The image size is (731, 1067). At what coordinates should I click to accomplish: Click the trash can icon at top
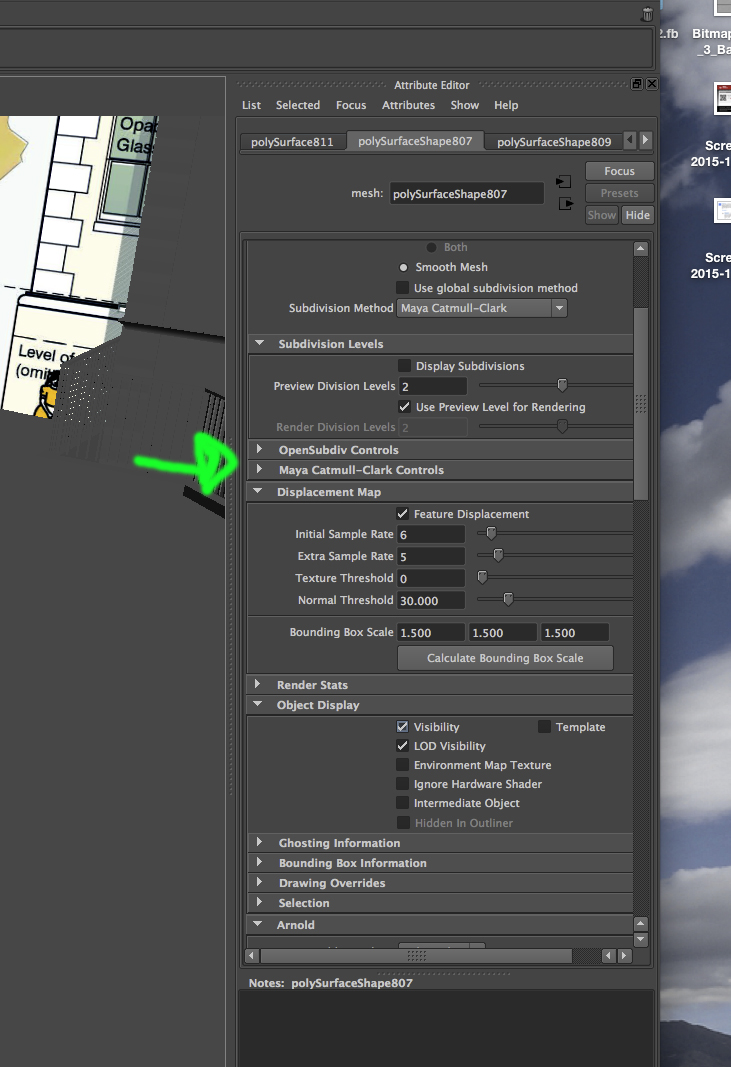(x=647, y=14)
